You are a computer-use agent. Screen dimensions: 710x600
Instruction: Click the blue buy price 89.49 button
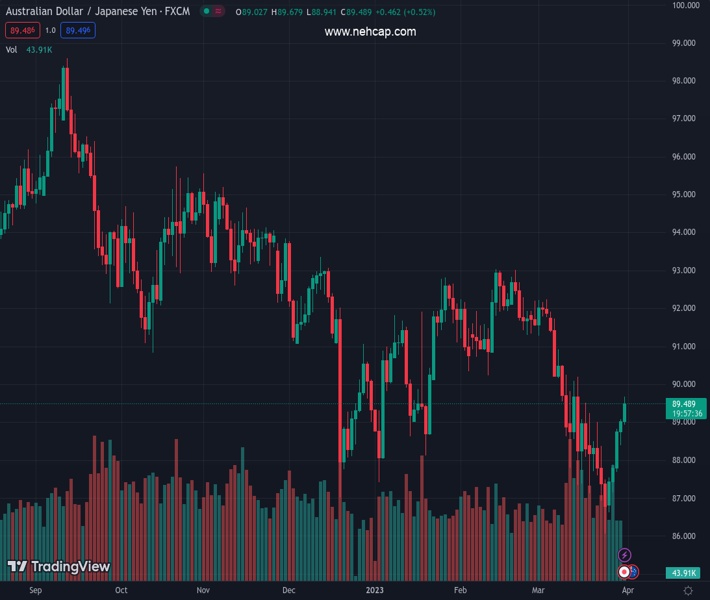pos(78,31)
